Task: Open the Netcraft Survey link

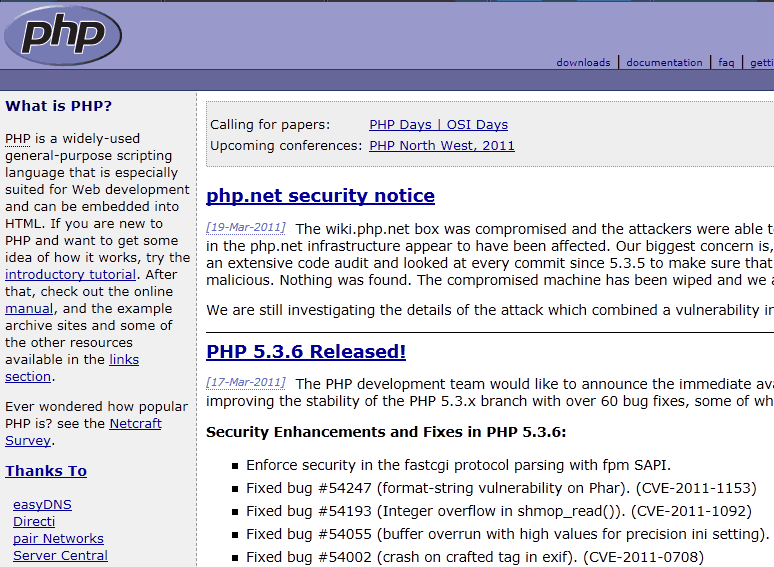Action: 135,423
